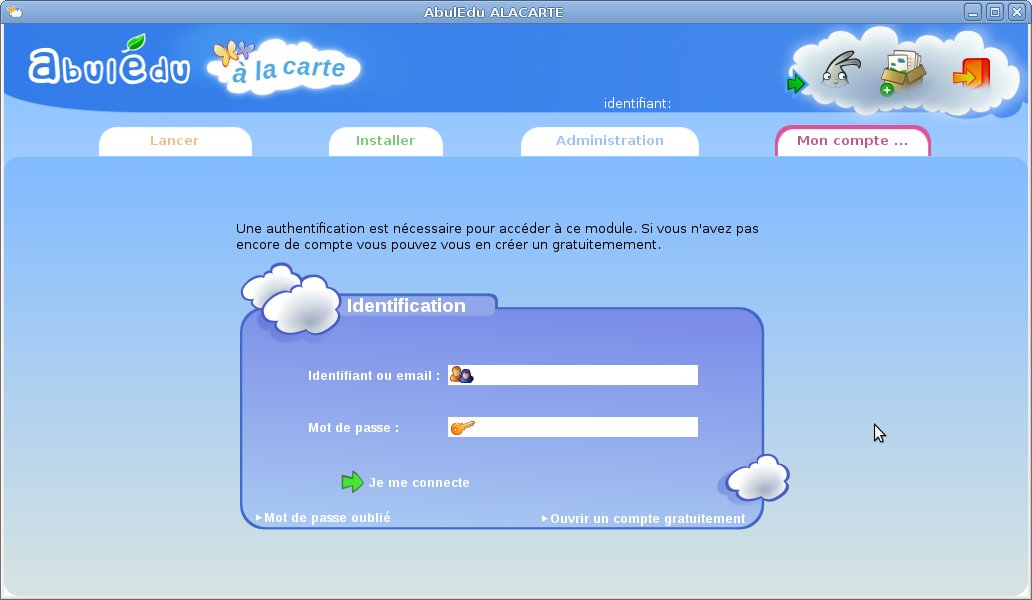Screen dimensions: 1032x600
Task: Click the 'Une authentification est nécessaire' message
Action: pyautogui.click(x=498, y=236)
